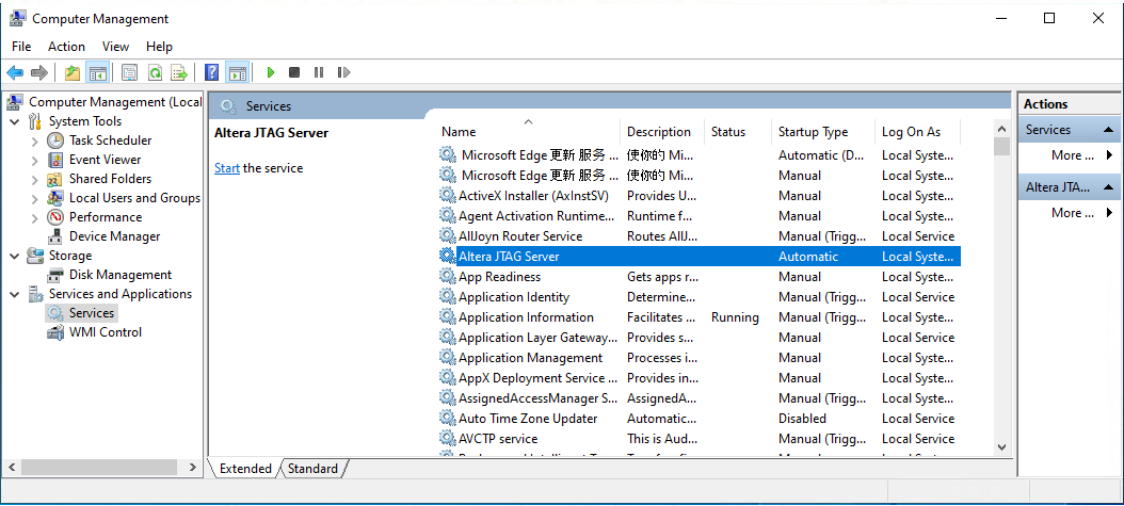The width and height of the screenshot is (1124, 506).
Task: Select WMI Control in the tree
Action: pos(105,333)
